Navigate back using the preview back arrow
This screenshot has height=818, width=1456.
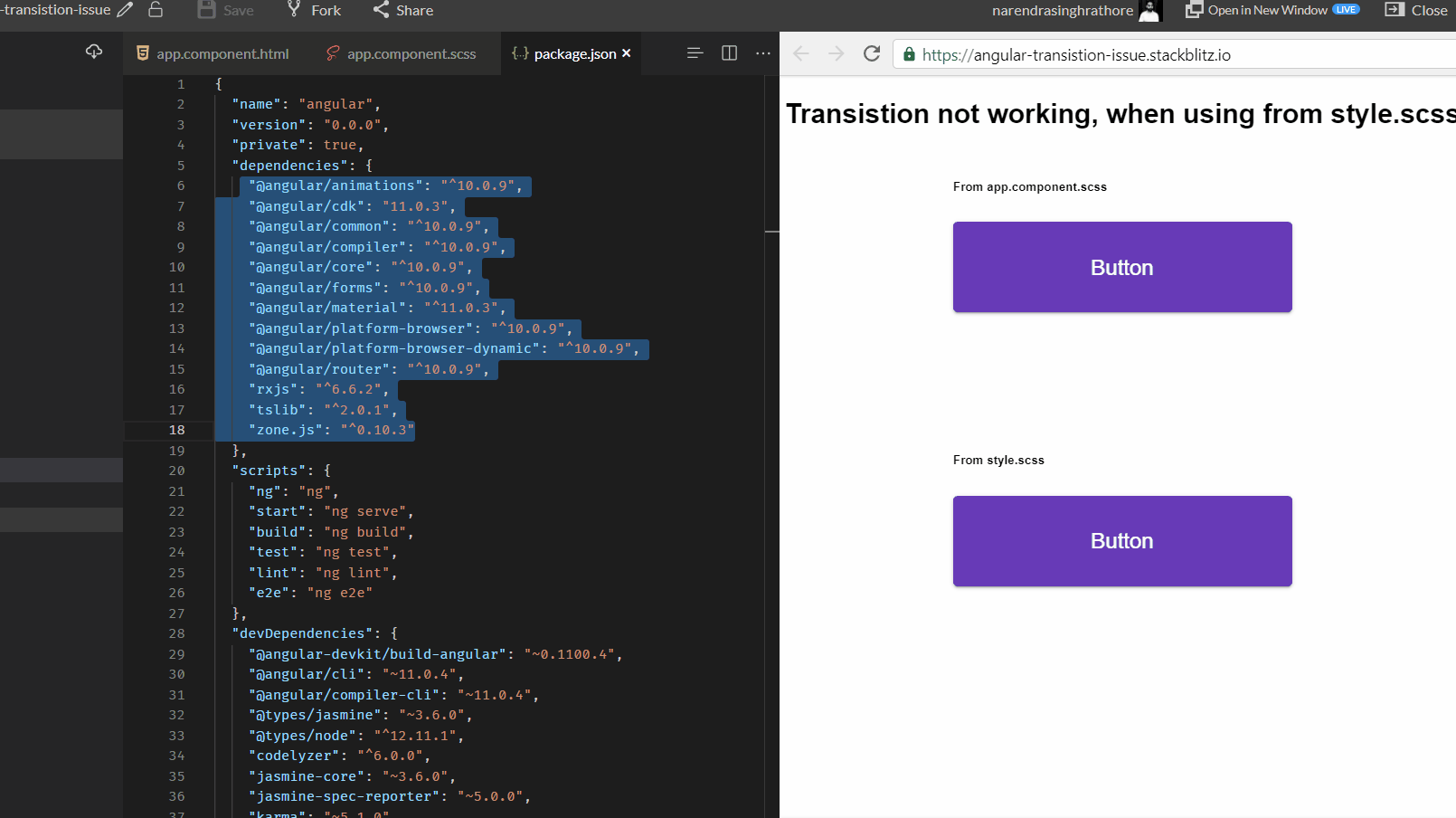click(x=800, y=53)
